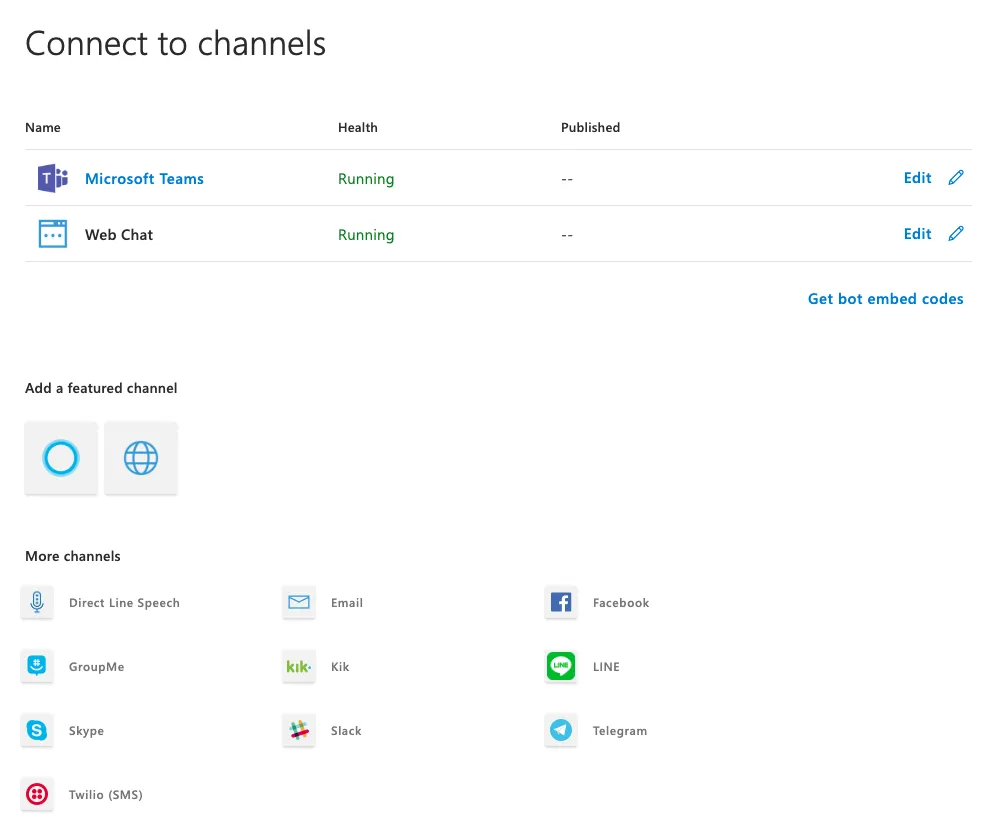Click the Kik channel icon
The width and height of the screenshot is (990, 820).
[x=299, y=666]
